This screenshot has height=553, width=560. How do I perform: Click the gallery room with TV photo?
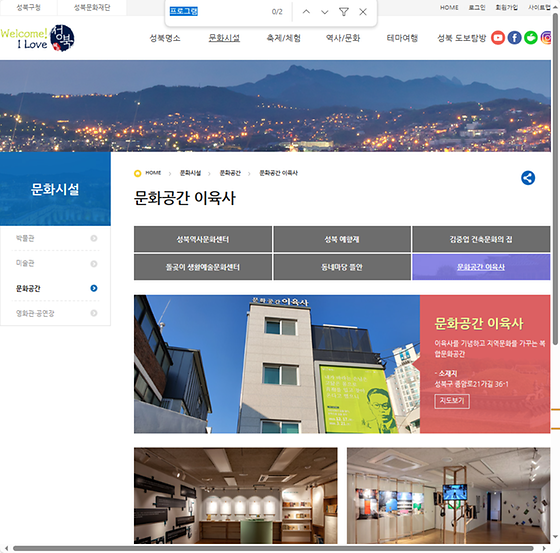449,495
